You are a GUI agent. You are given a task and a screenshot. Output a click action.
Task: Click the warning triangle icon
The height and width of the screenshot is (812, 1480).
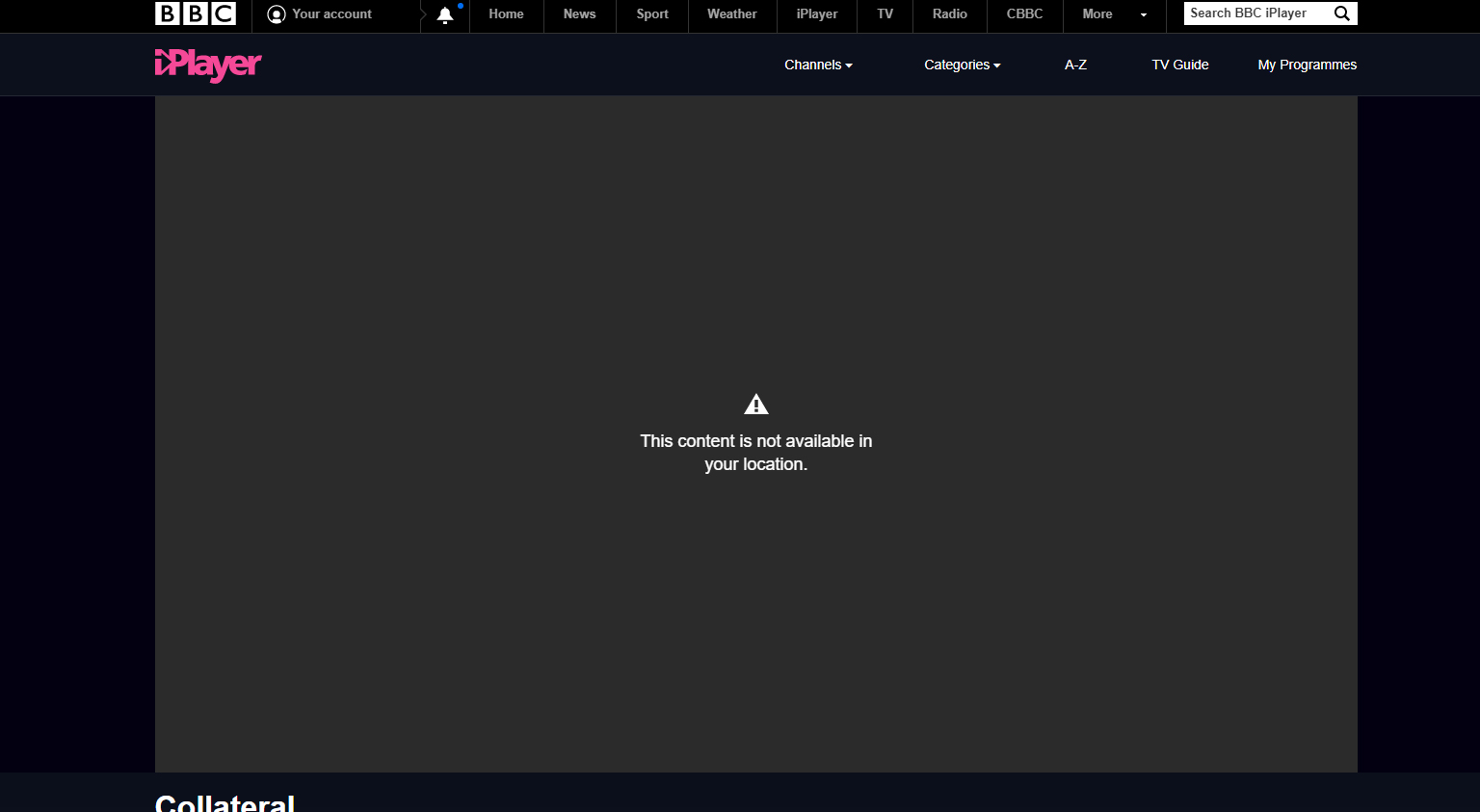[756, 404]
